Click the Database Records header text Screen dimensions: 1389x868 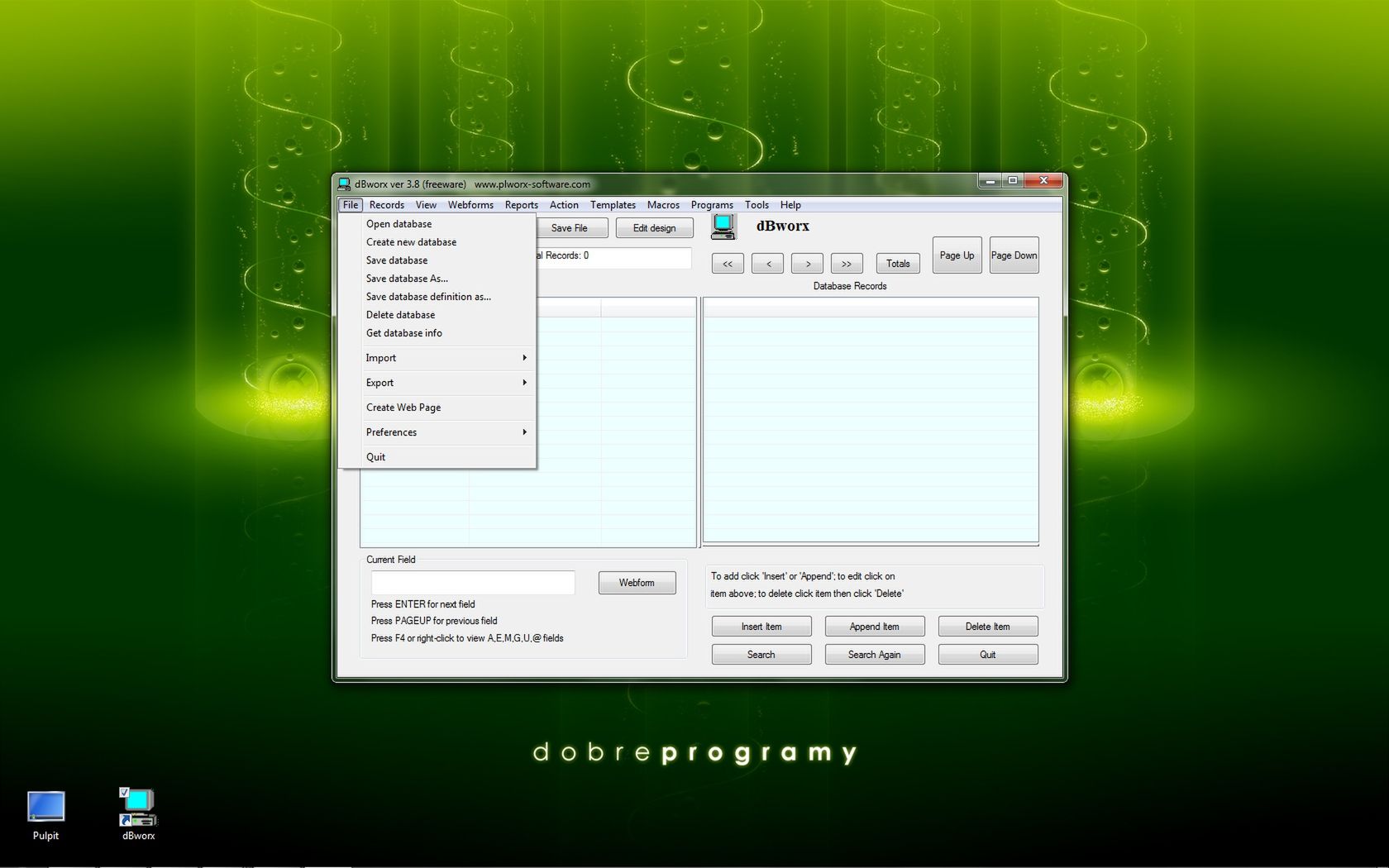click(x=850, y=286)
